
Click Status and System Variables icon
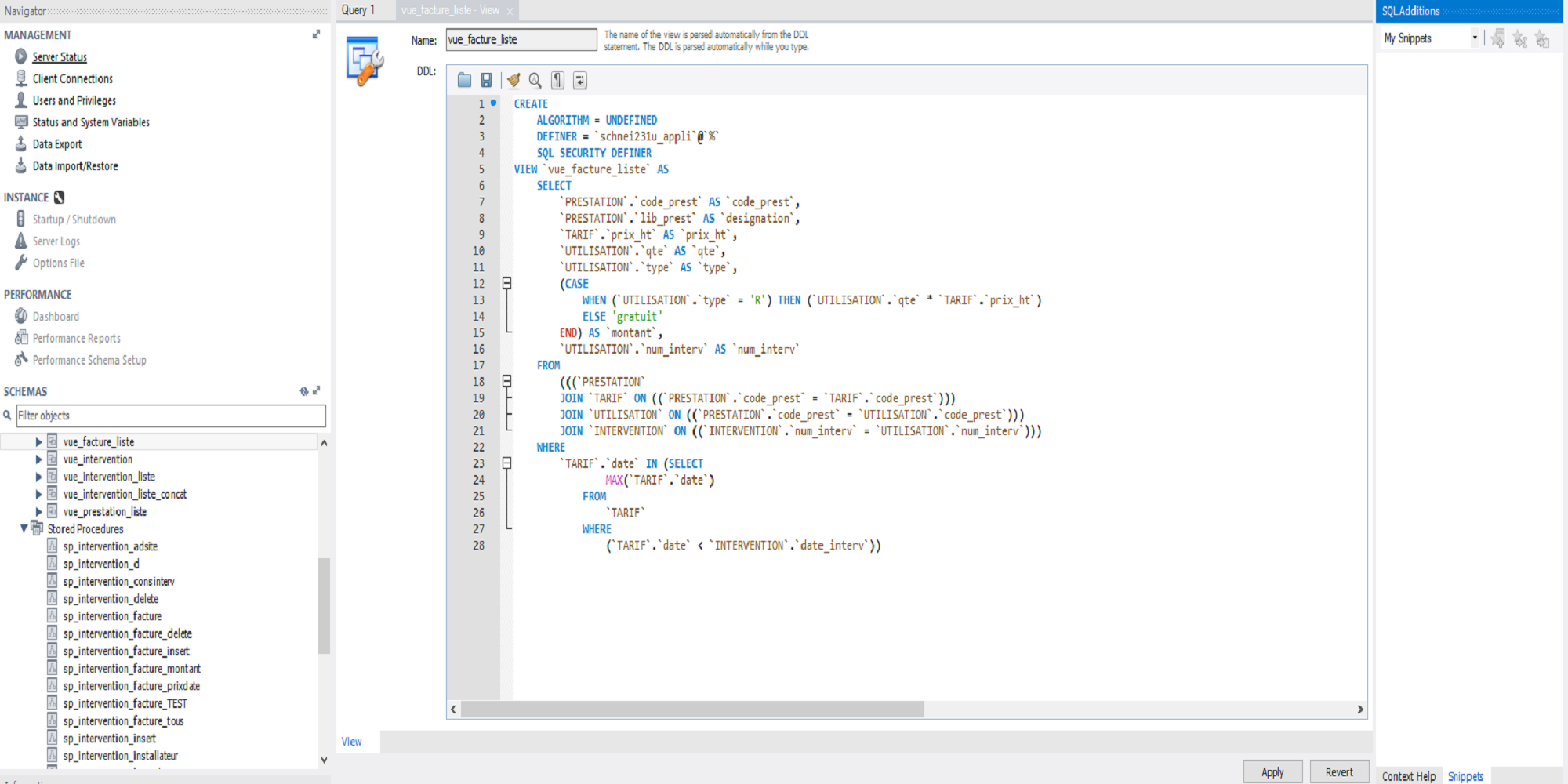(21, 122)
